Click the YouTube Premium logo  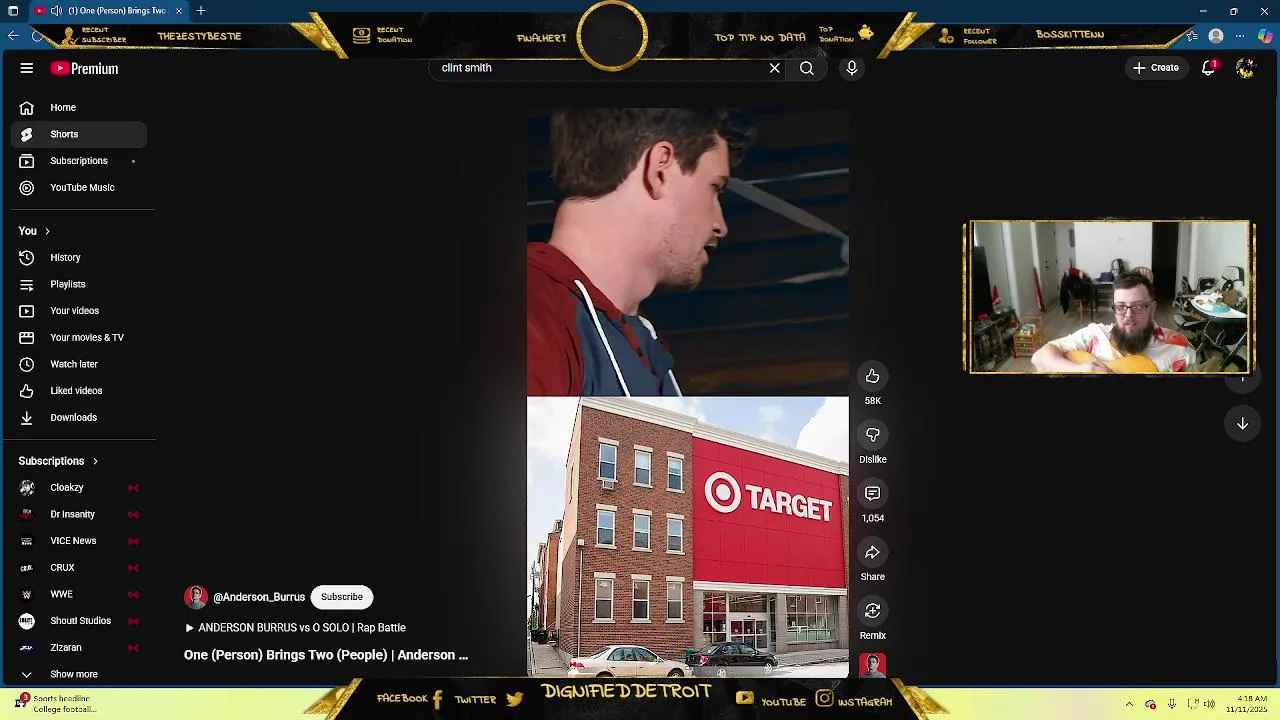point(85,68)
